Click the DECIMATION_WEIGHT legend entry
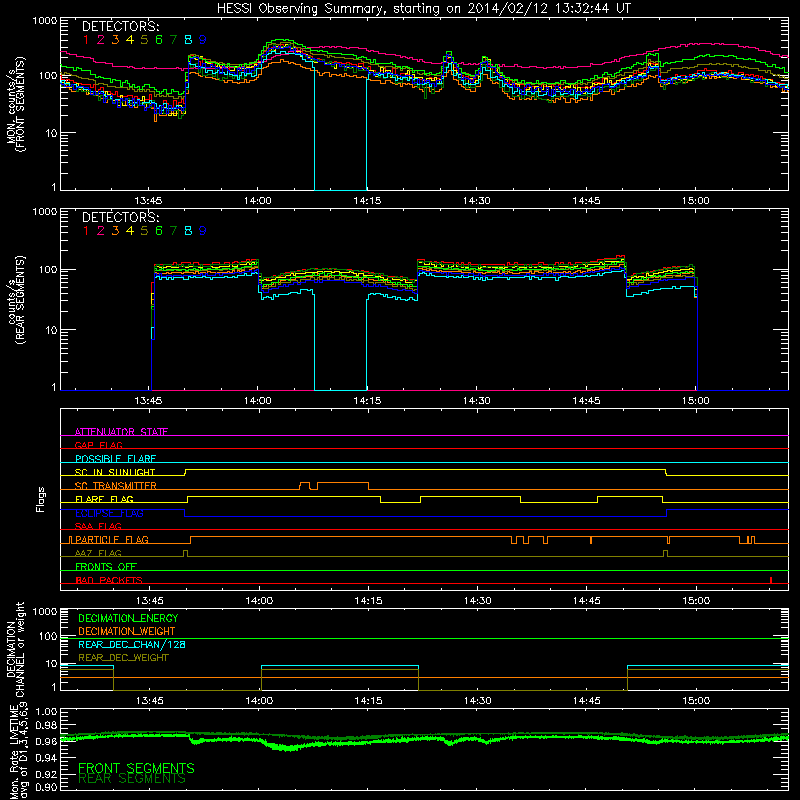Image resolution: width=800 pixels, height=800 pixels. point(127,631)
